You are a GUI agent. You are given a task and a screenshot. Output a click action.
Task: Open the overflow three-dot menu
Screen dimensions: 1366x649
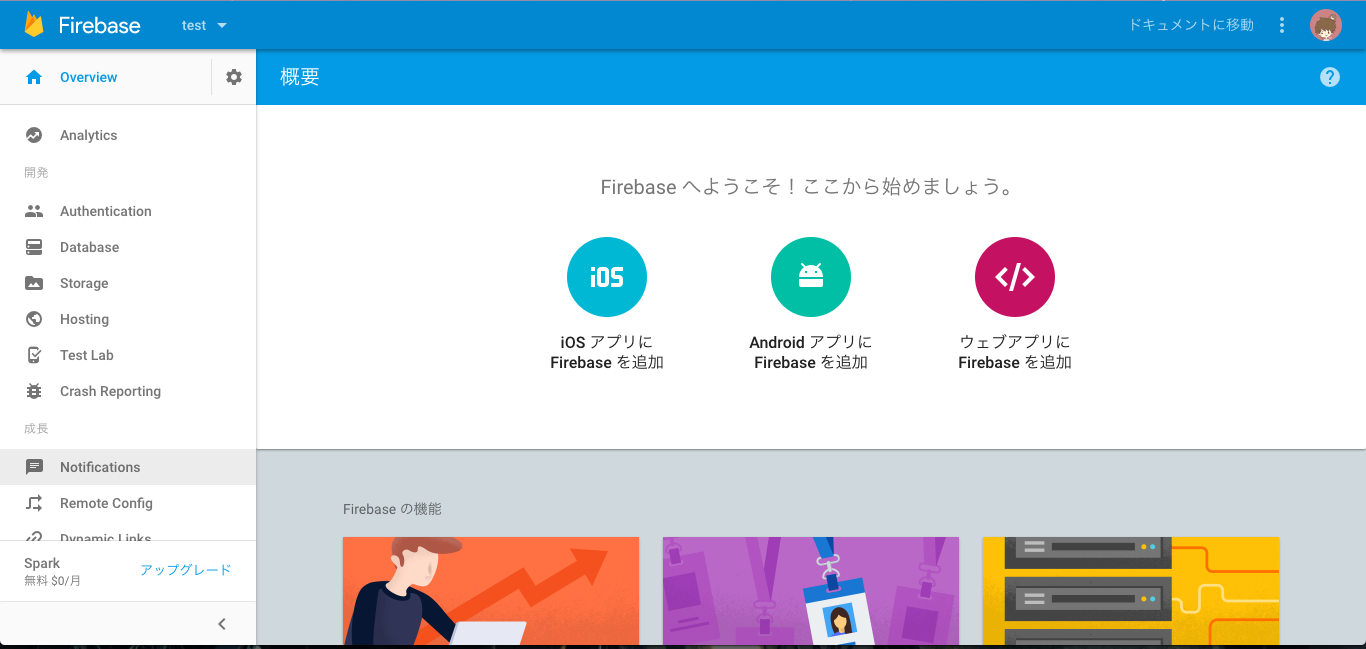tap(1281, 25)
